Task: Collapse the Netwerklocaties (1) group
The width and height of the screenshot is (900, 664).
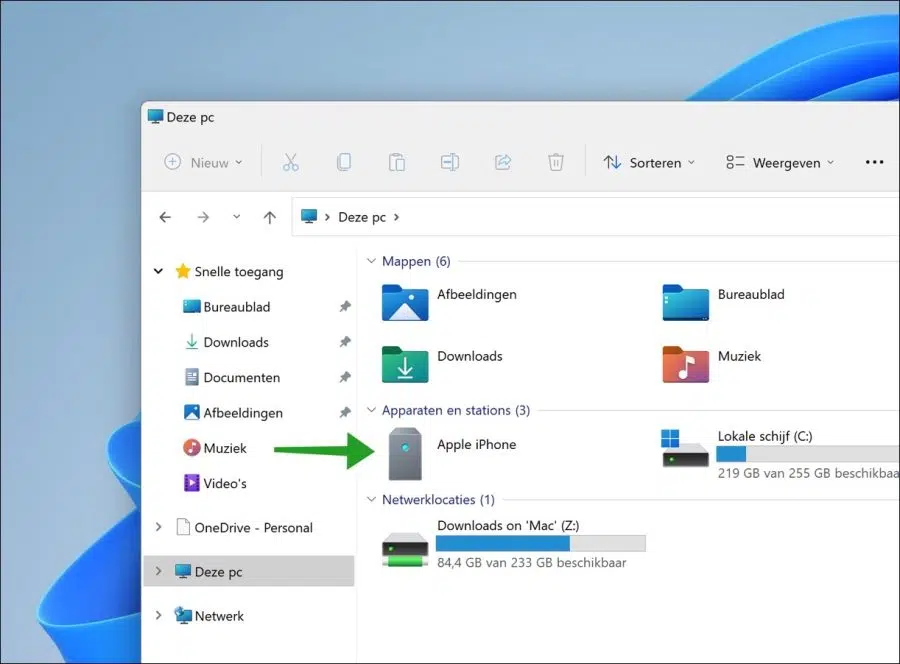Action: [371, 499]
